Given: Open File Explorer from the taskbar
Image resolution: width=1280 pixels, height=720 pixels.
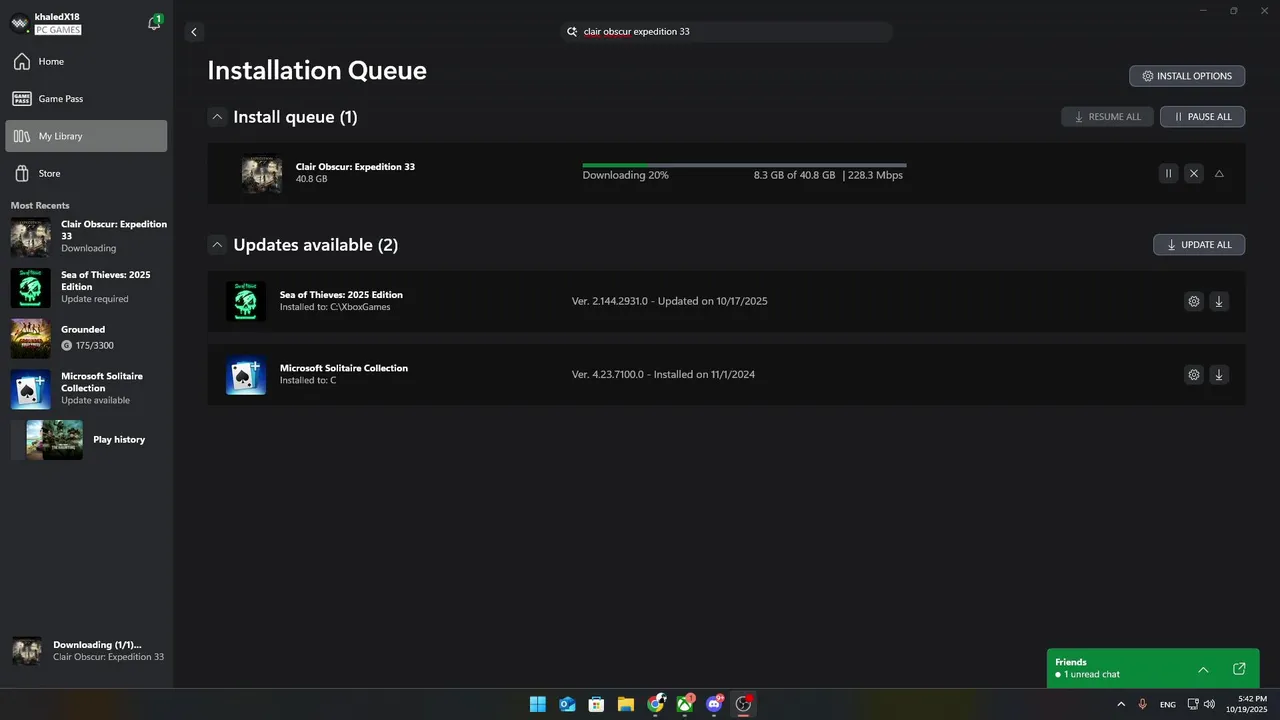Looking at the screenshot, I should tap(626, 704).
